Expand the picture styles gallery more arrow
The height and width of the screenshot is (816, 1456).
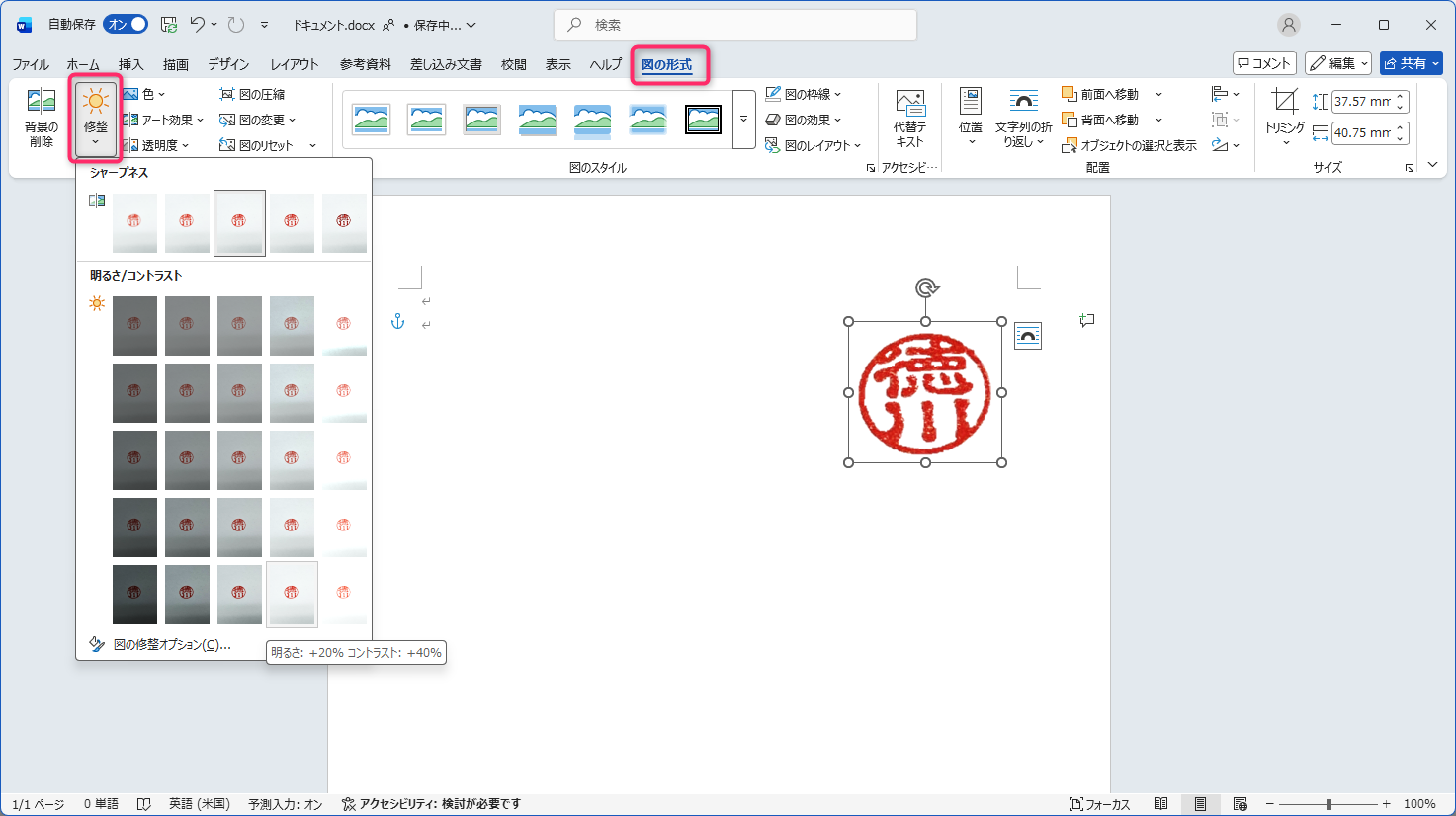click(743, 120)
